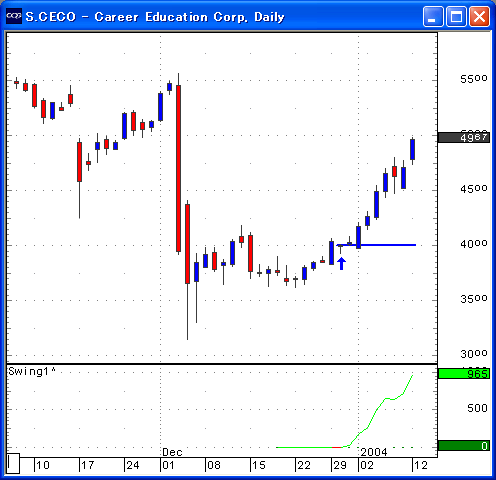Viewport: 496px width, 480px height.
Task: Click the 4987 current price label
Action: click(464, 137)
